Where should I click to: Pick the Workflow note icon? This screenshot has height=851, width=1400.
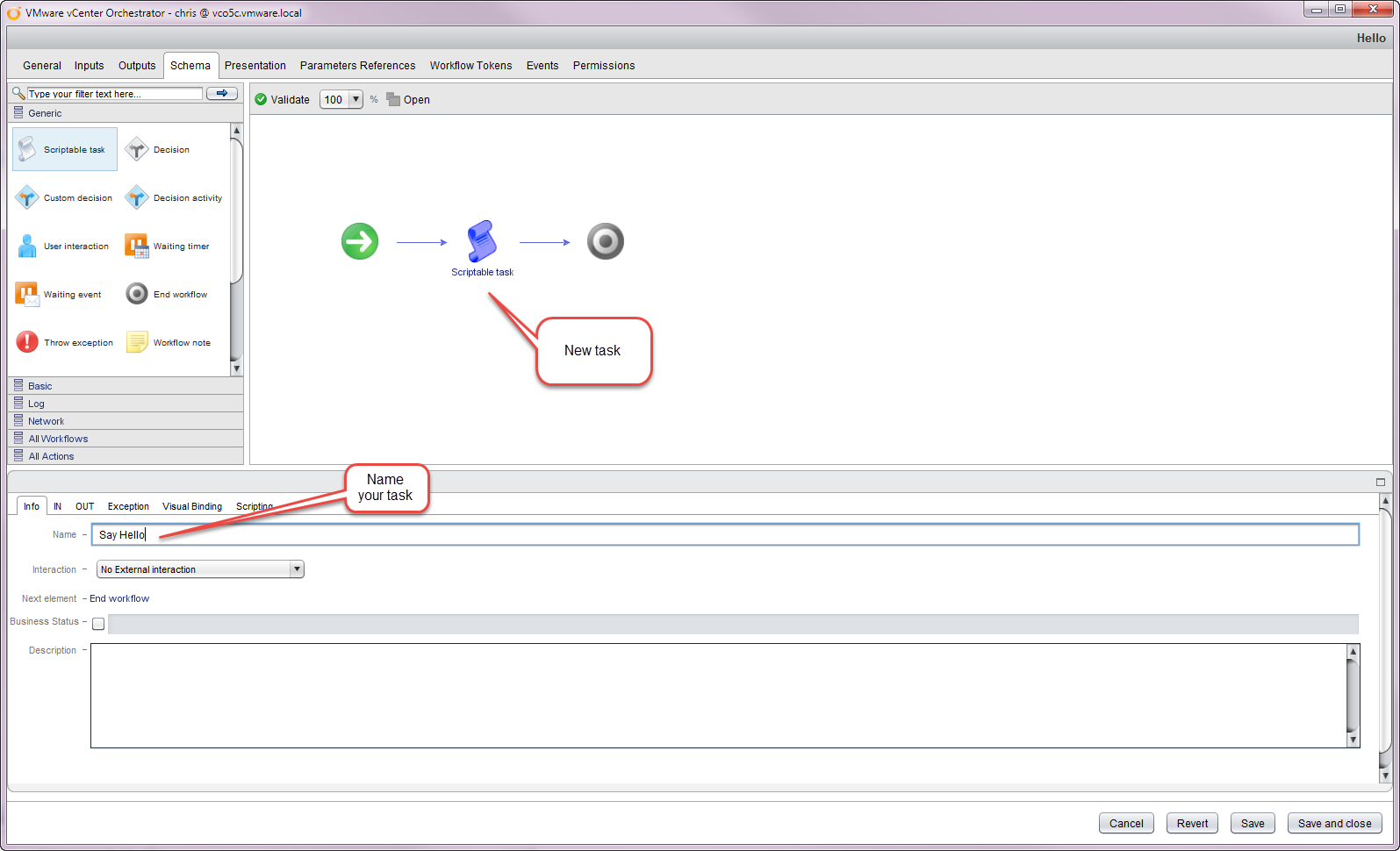(x=137, y=342)
